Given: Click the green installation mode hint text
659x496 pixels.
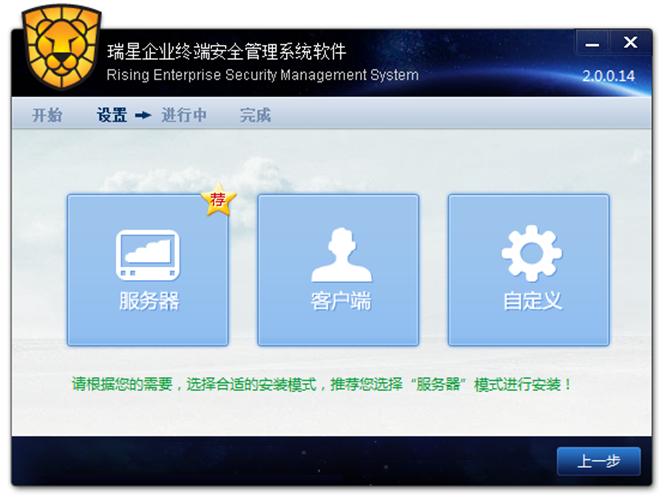Looking at the screenshot, I should coord(322,384).
